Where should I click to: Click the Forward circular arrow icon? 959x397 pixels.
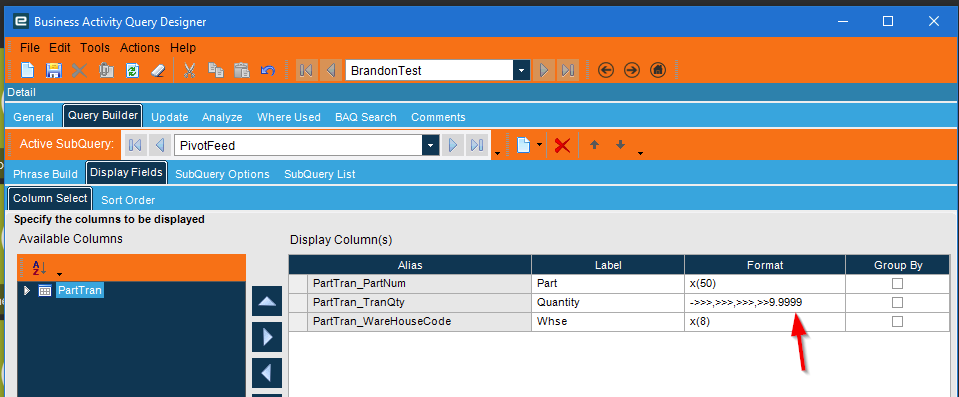click(631, 70)
